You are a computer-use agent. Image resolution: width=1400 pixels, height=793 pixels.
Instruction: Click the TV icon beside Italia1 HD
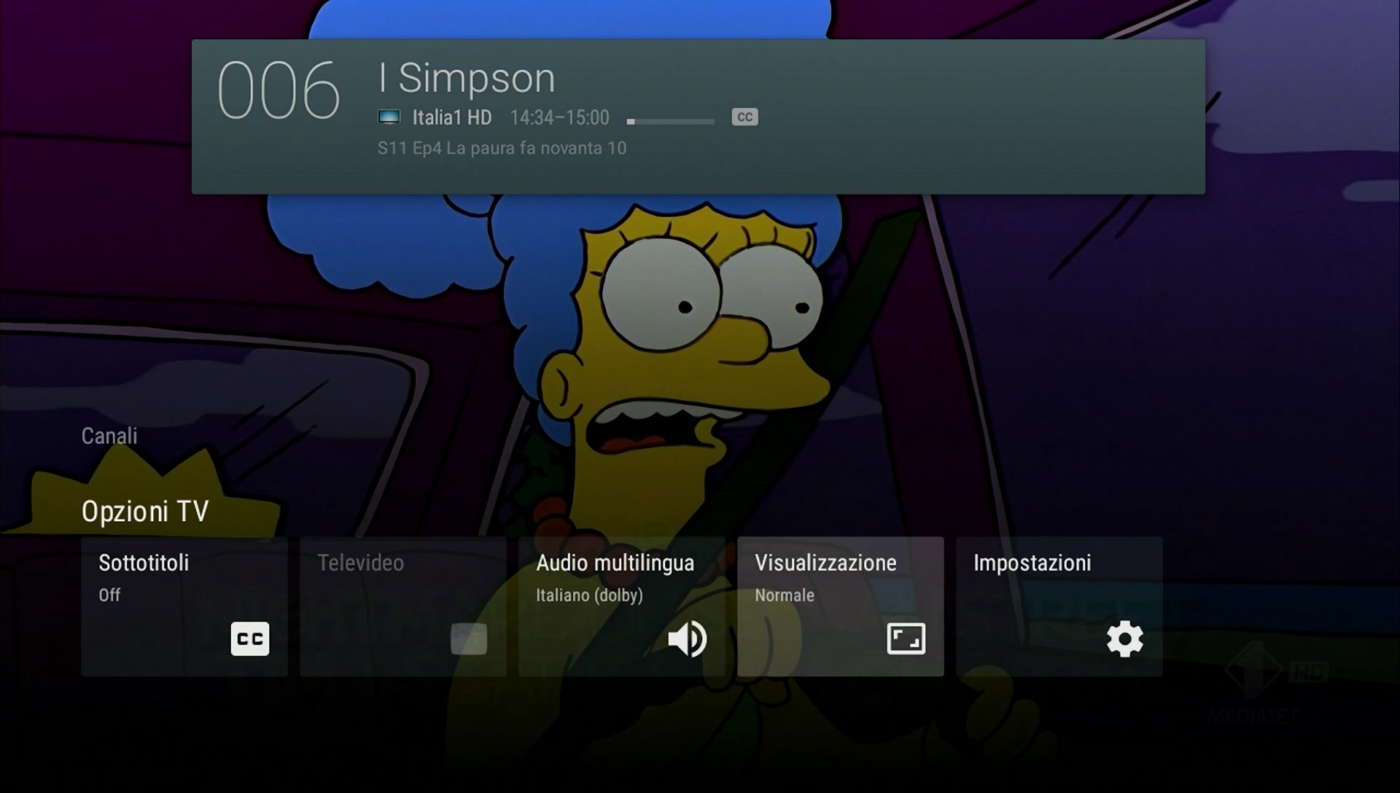pyautogui.click(x=389, y=117)
